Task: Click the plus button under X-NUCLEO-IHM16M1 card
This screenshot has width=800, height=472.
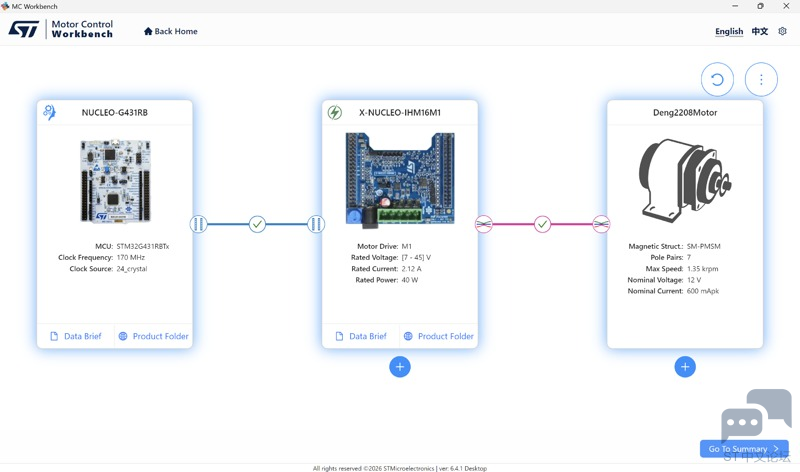Action: coord(400,367)
